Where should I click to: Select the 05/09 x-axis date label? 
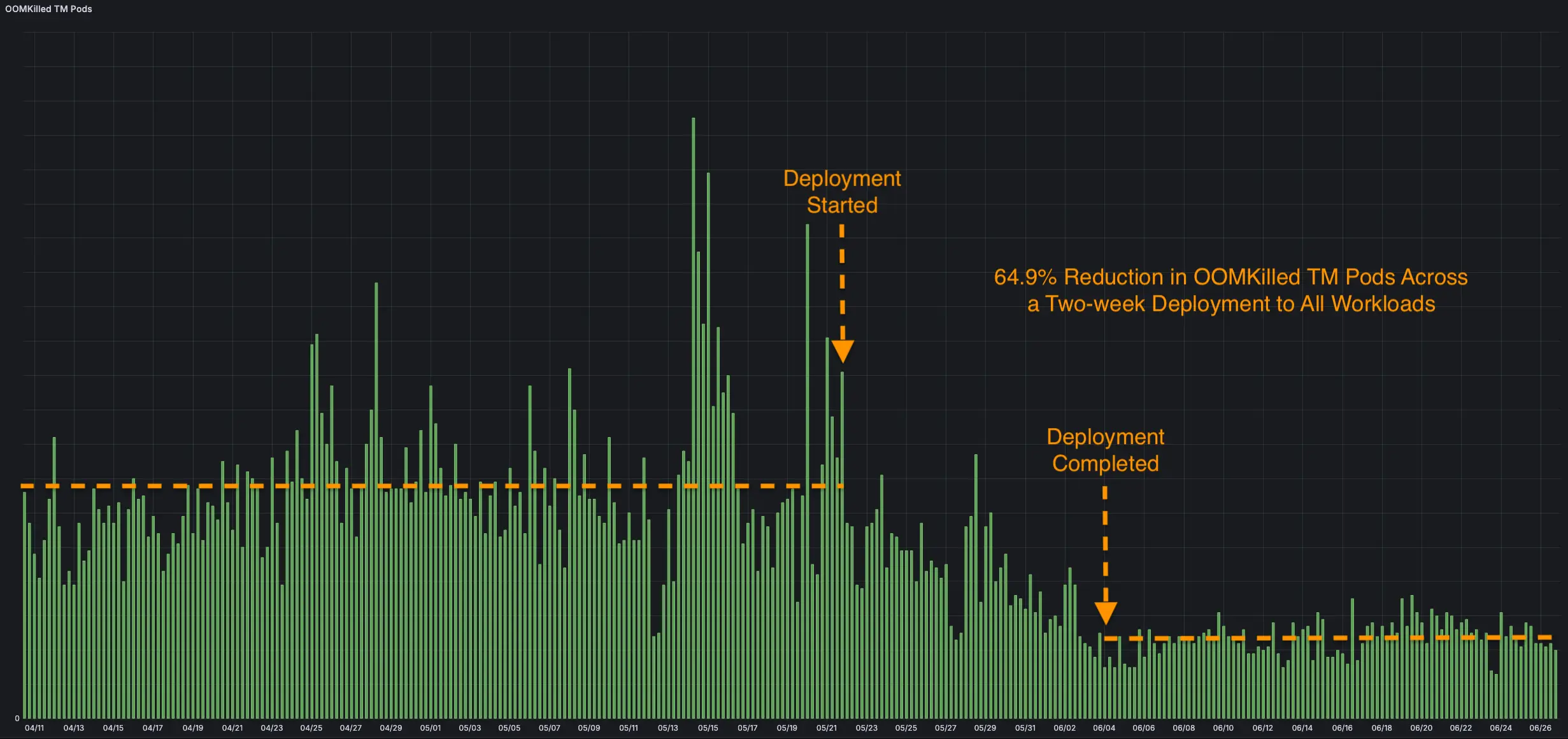tap(589, 728)
